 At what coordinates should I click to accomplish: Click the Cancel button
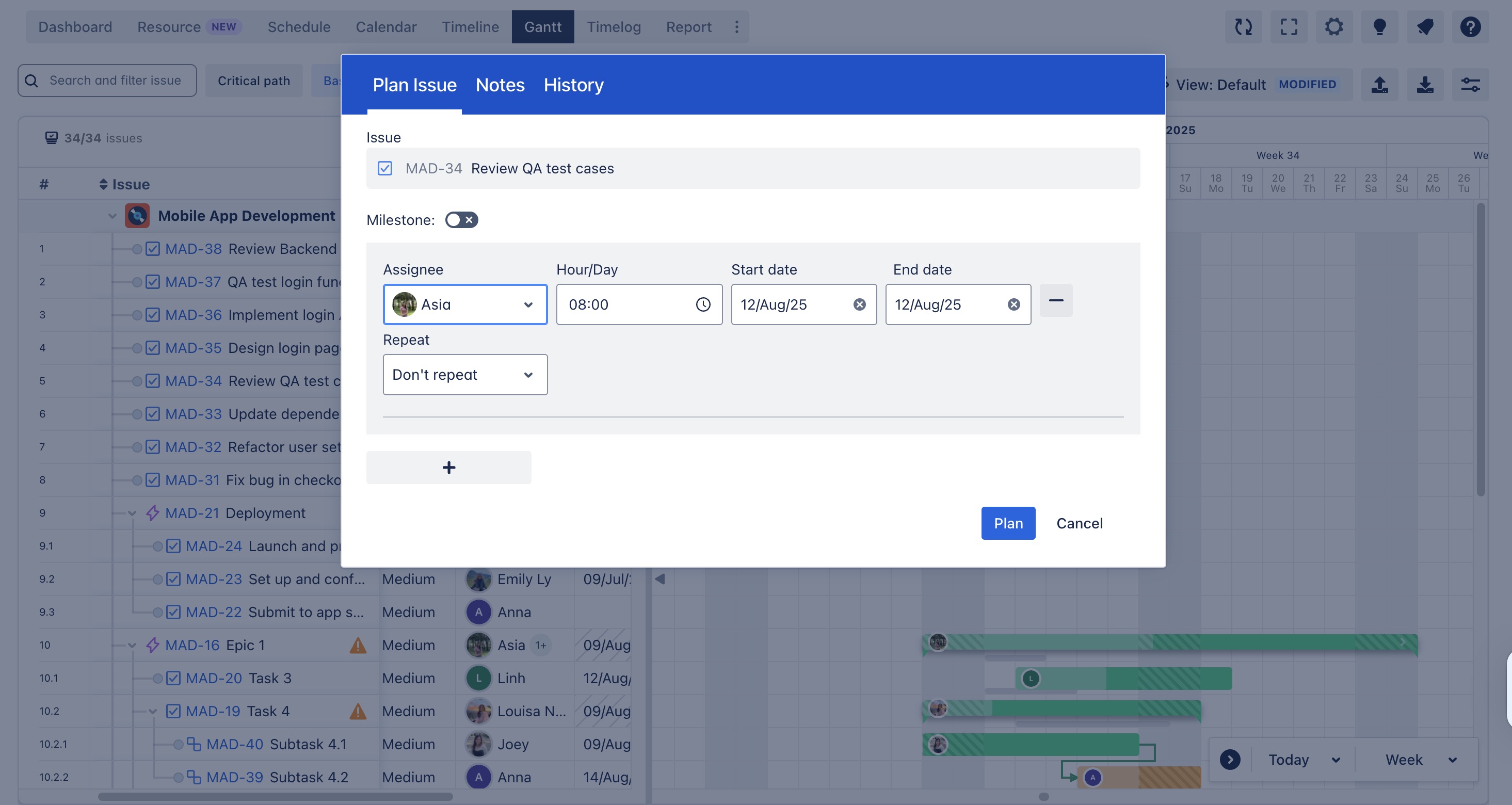[1080, 523]
